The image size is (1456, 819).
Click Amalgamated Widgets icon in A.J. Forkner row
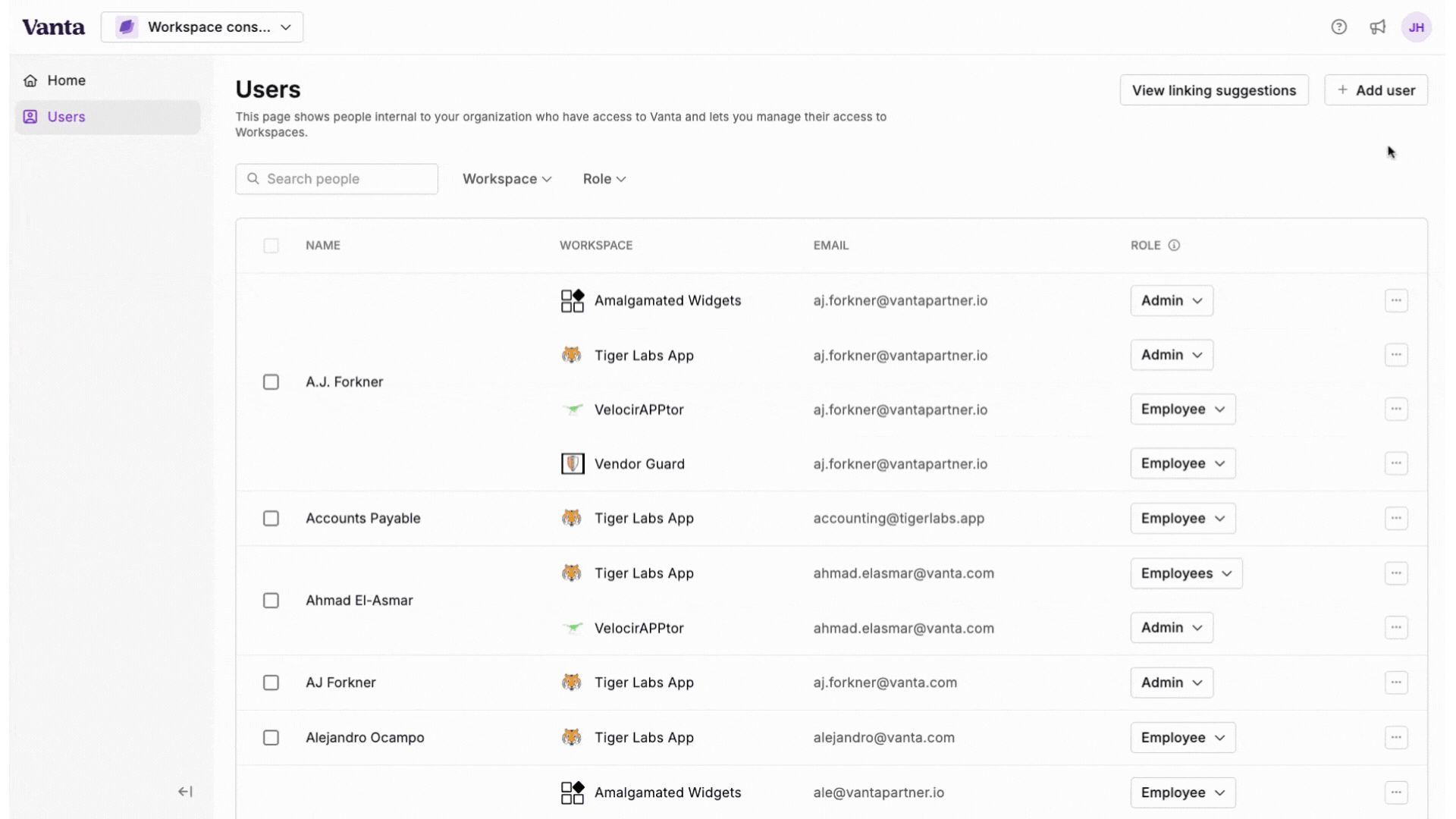(x=573, y=300)
